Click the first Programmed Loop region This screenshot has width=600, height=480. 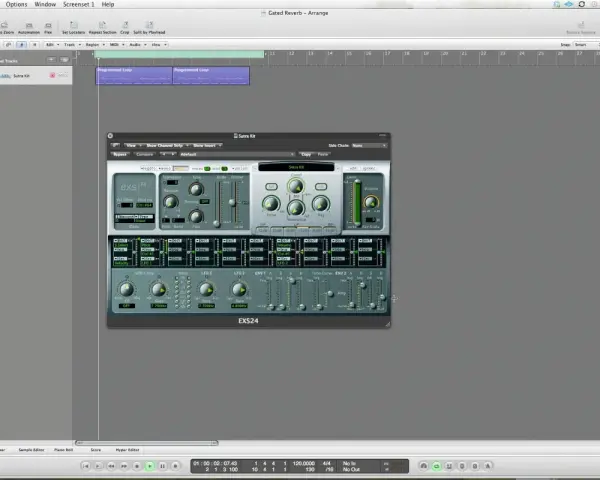click(x=134, y=75)
